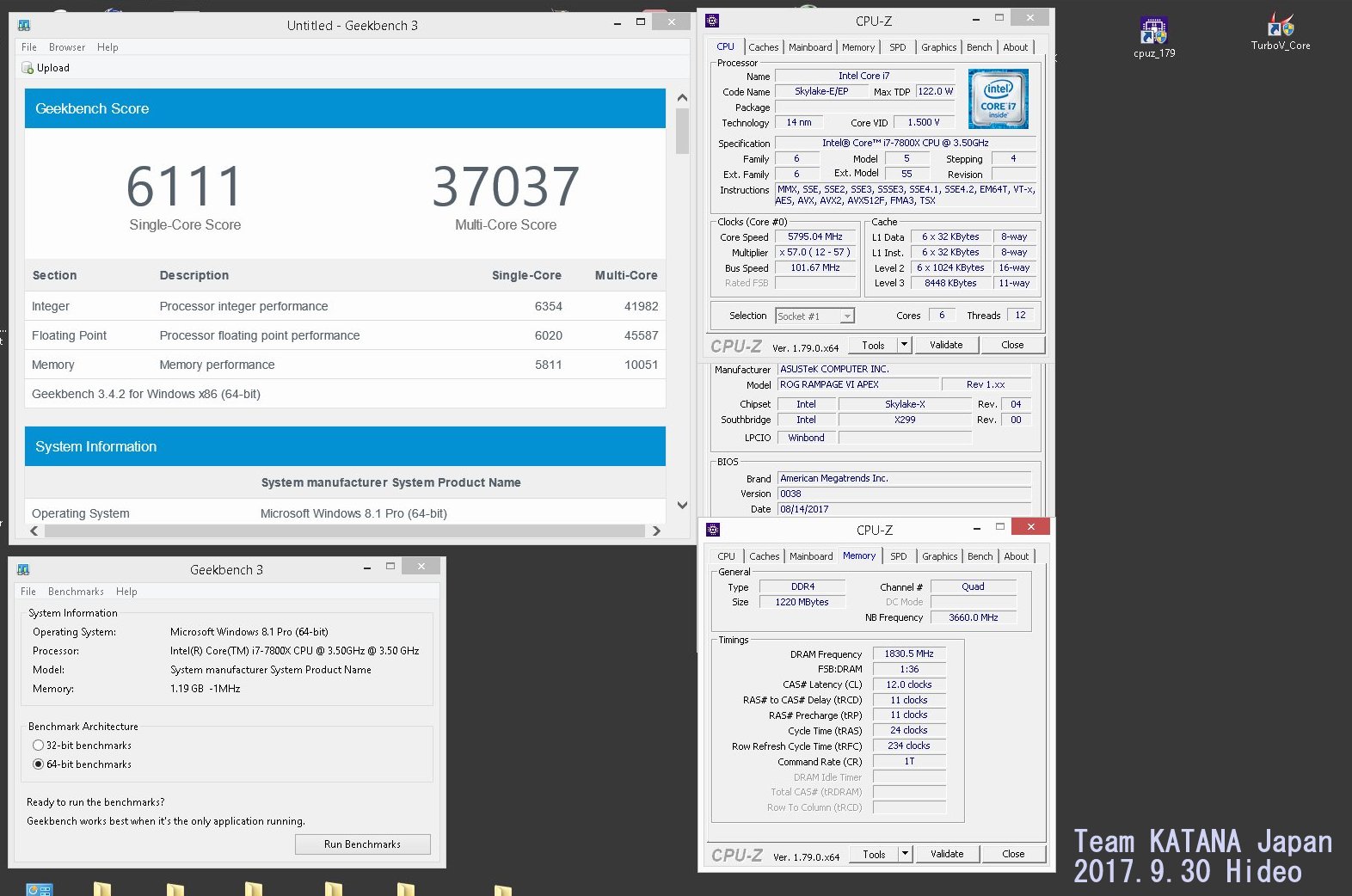Switch to Mainboard tab in Memory CPU-Z window
The height and width of the screenshot is (896, 1352).
click(x=811, y=556)
